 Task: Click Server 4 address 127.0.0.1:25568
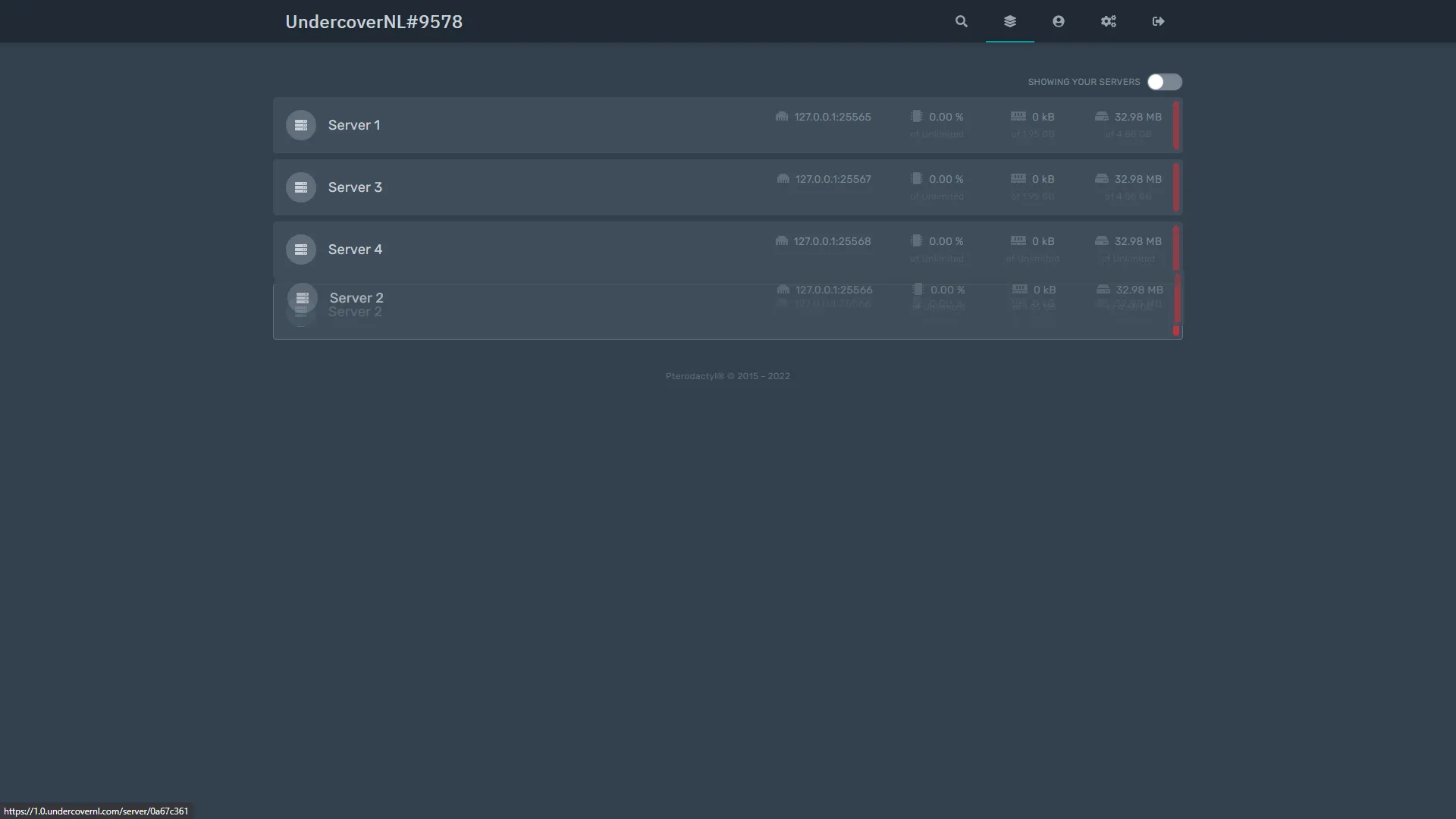(832, 241)
